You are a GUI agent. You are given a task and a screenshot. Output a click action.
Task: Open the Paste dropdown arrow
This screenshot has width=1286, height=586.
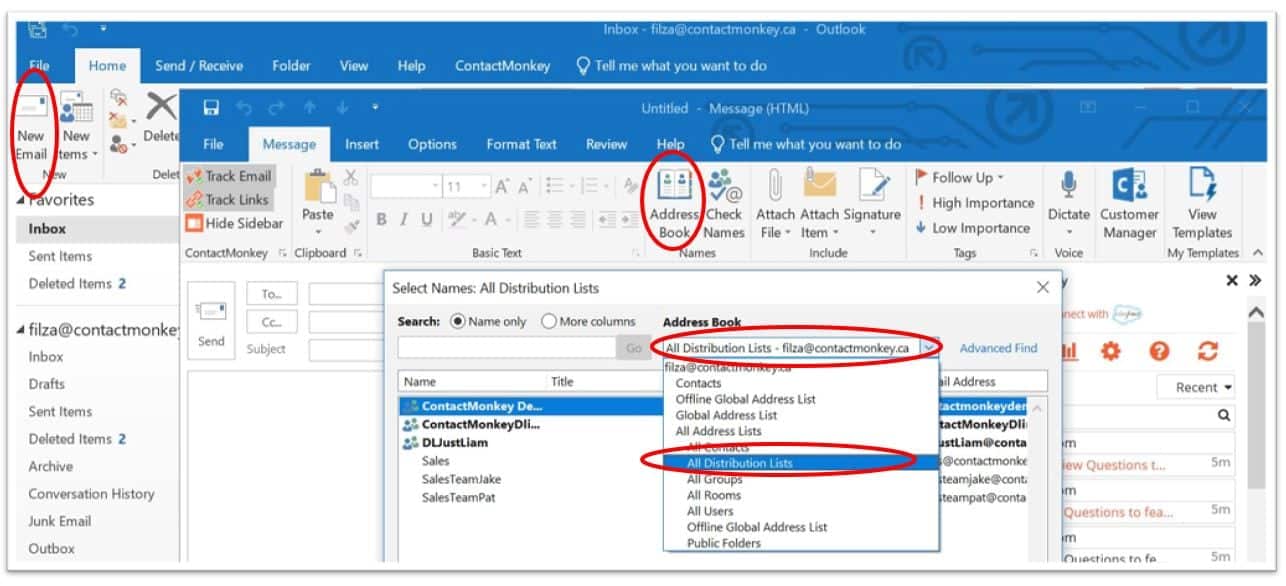318,231
